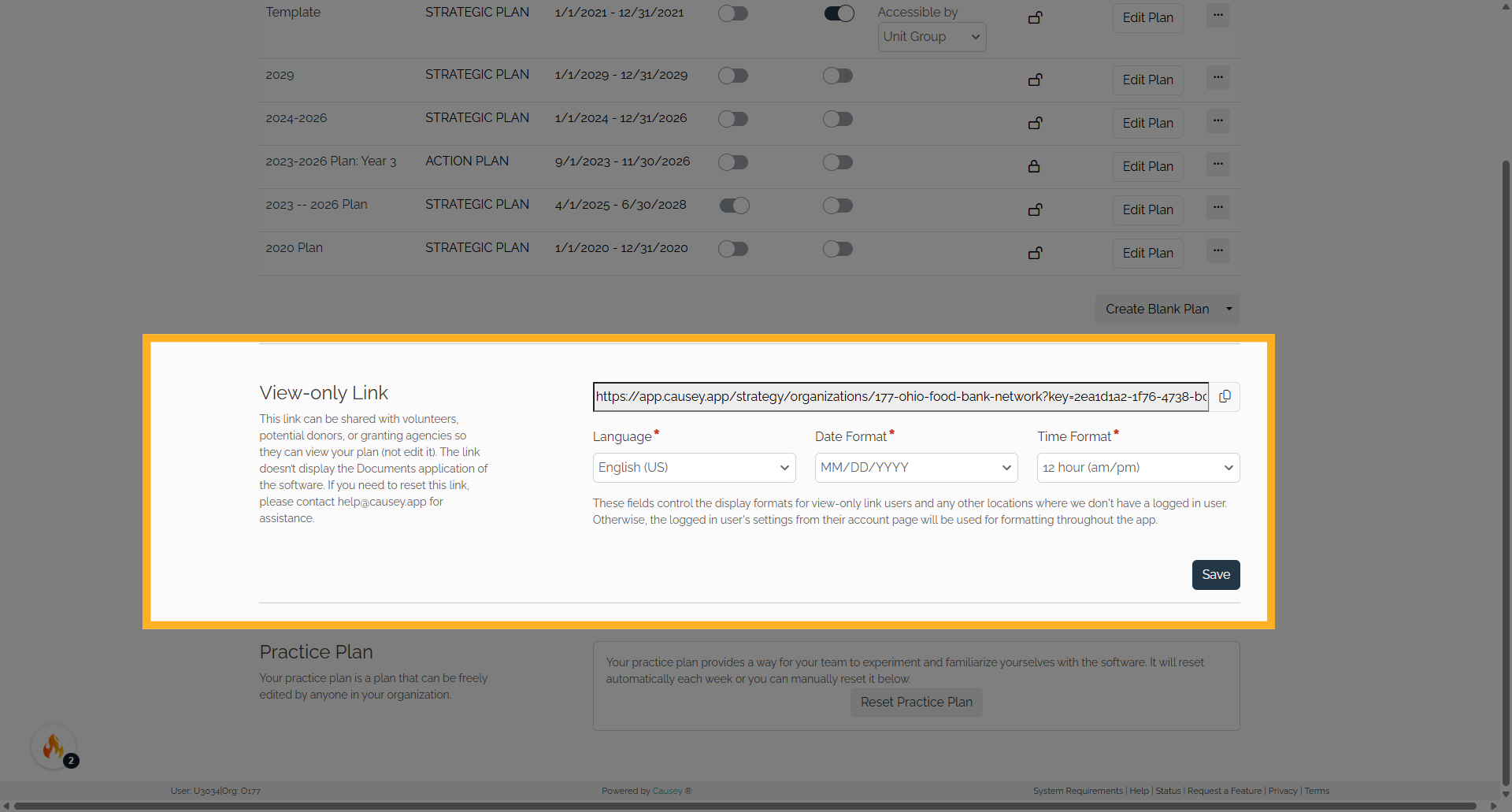Open more options for 2024-2026 plan
The image size is (1512, 812).
tap(1217, 121)
